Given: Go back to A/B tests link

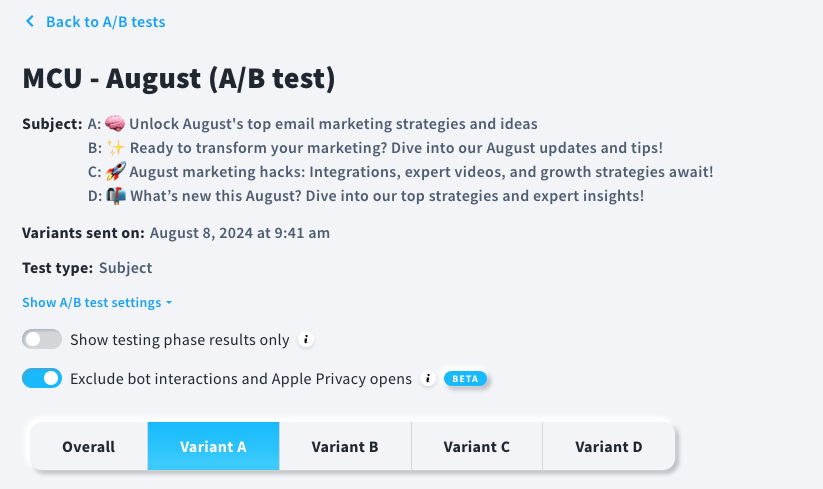Looking at the screenshot, I should [105, 21].
